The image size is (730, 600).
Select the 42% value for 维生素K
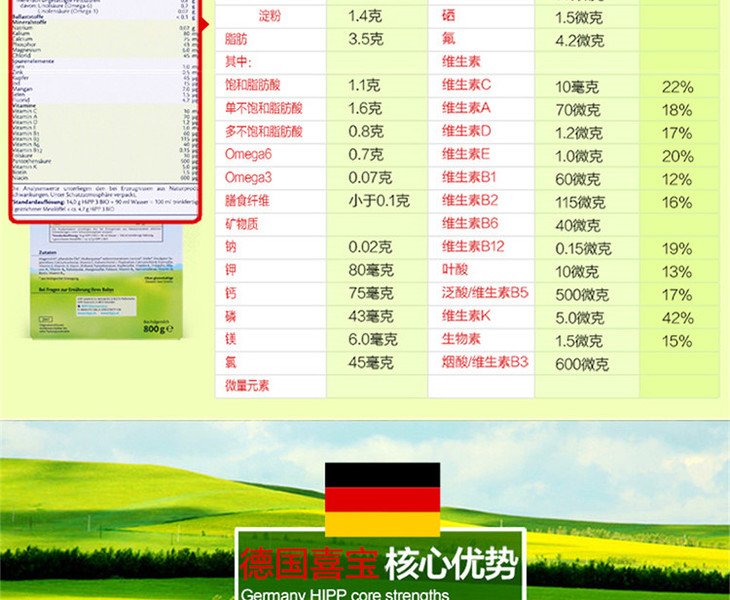click(x=677, y=318)
